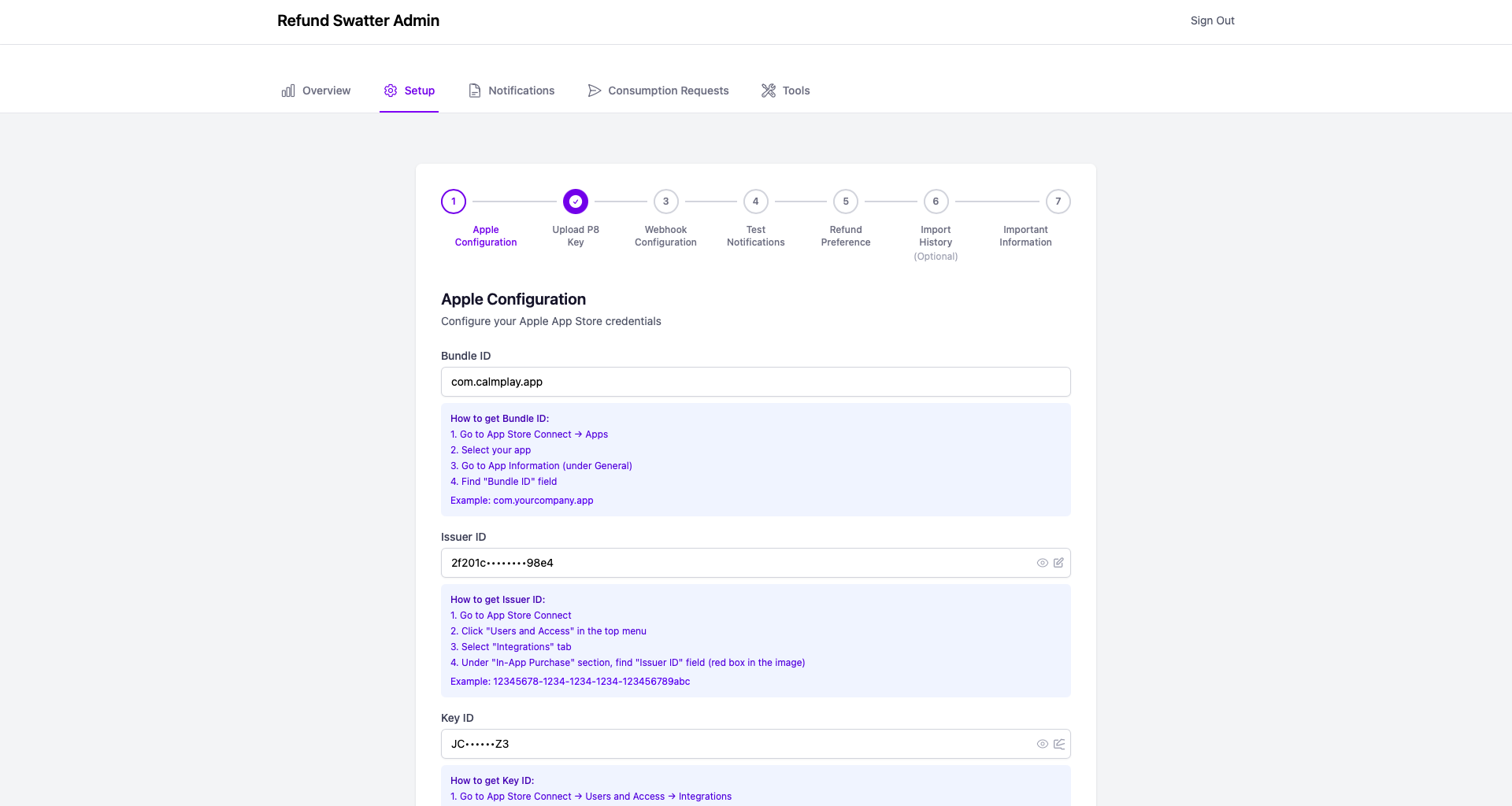This screenshot has width=1512, height=806.
Task: Open the Tools tab
Action: pos(785,91)
